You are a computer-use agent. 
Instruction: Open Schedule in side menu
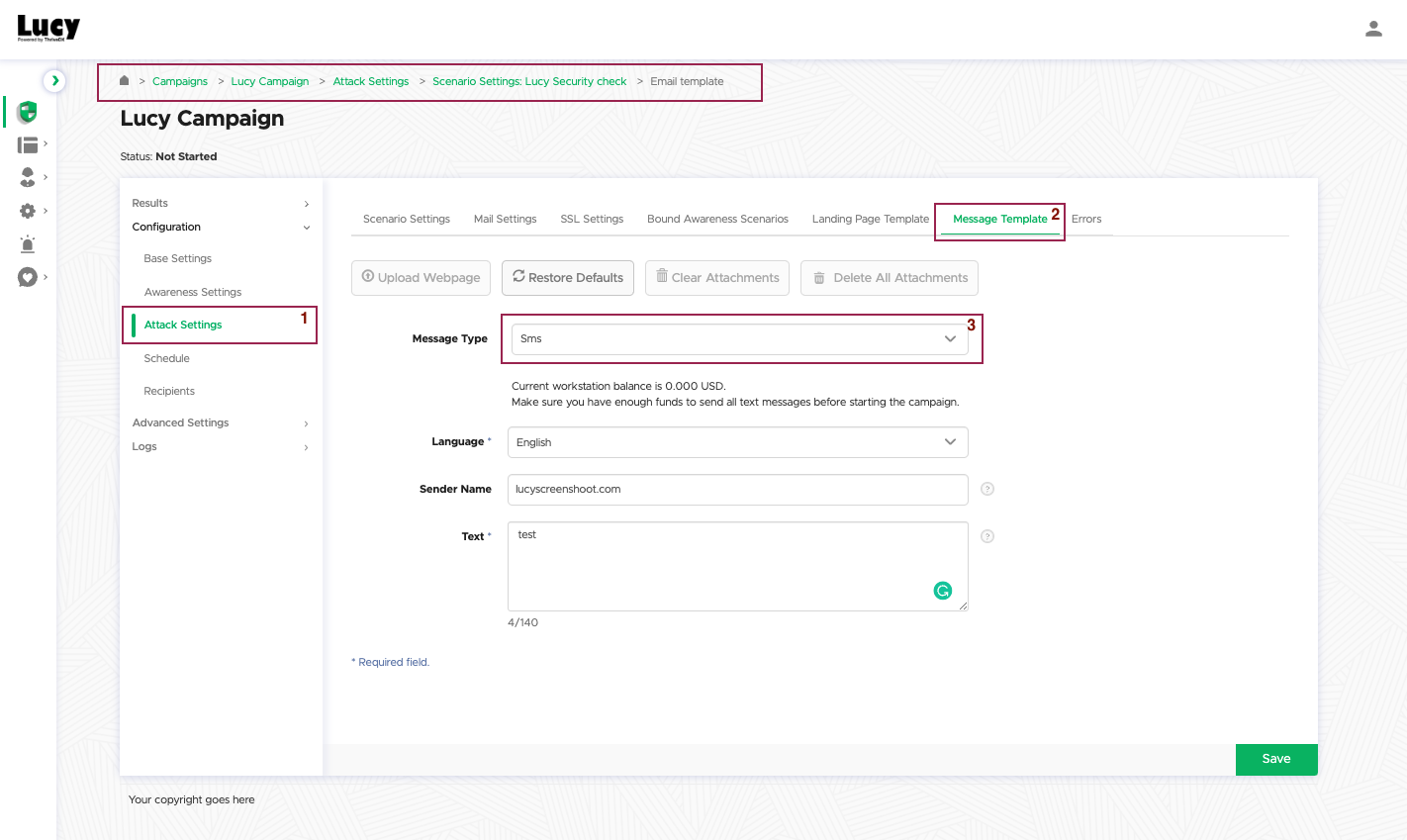pyautogui.click(x=166, y=358)
